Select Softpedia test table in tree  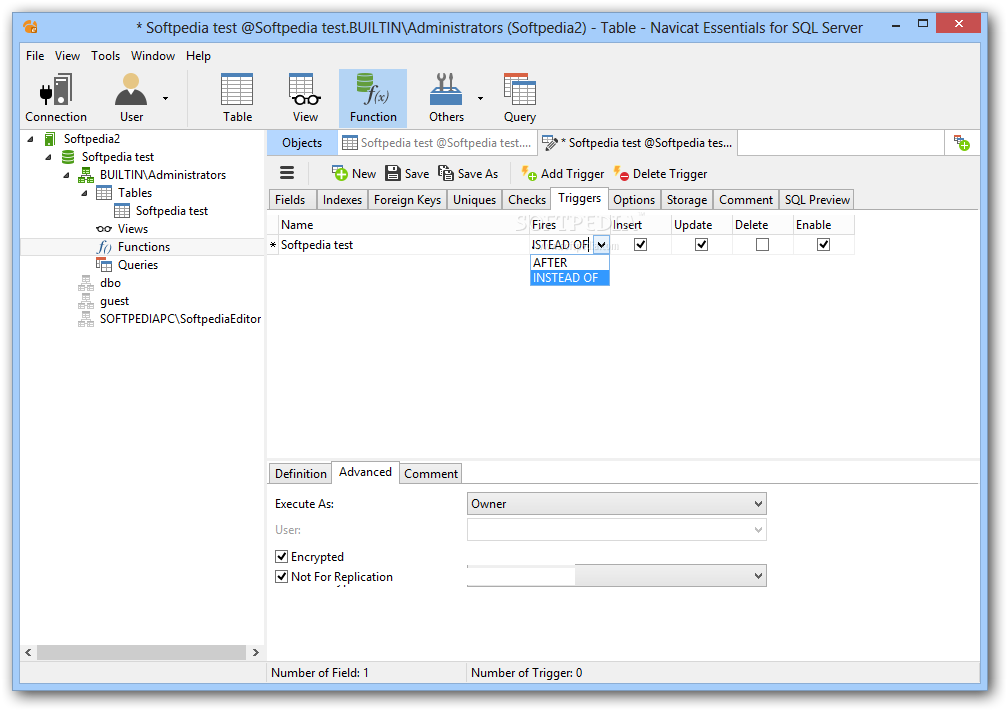(172, 211)
